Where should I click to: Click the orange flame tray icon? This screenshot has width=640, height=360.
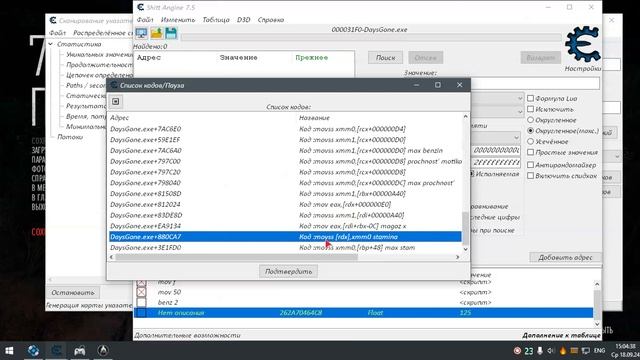pos(563,351)
